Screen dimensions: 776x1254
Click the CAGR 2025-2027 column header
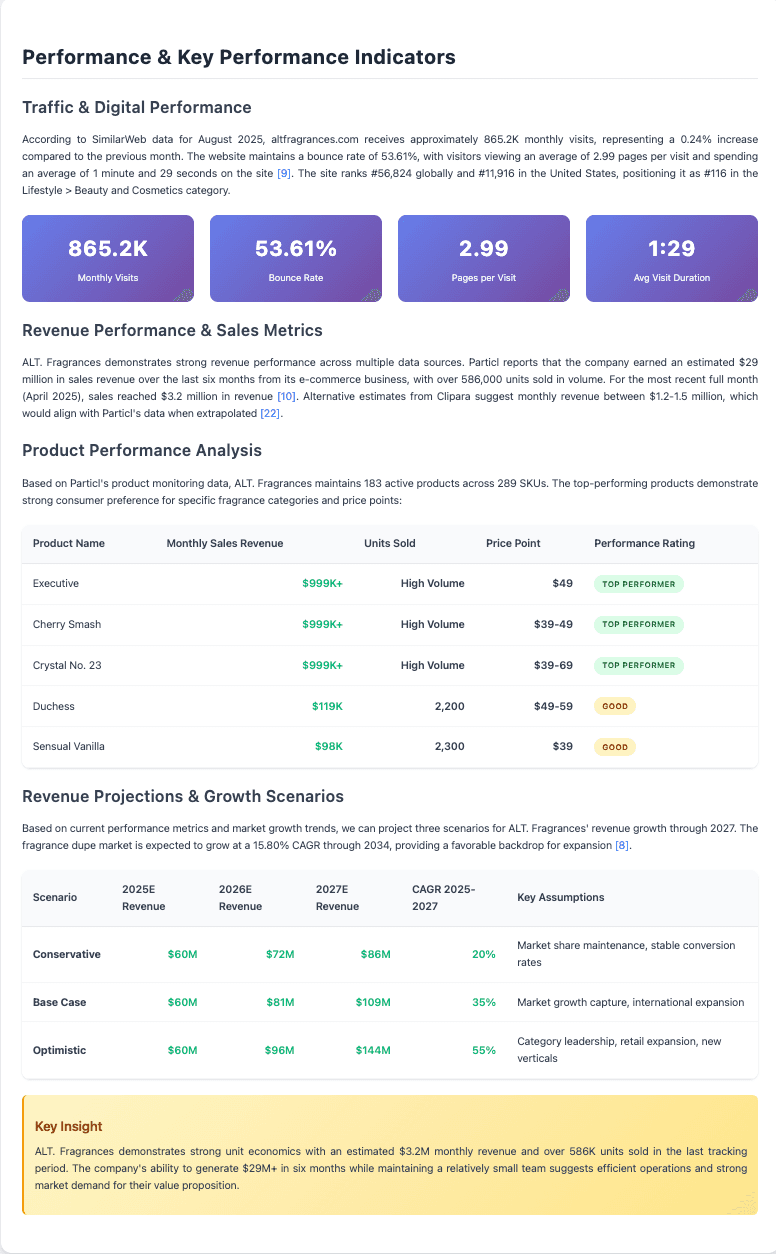pos(445,897)
